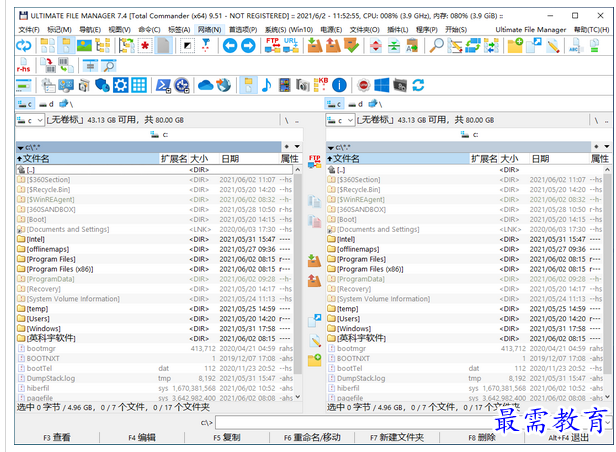Click the split file red arrows icon
This screenshot has width=616, height=452.
tap(376, 46)
